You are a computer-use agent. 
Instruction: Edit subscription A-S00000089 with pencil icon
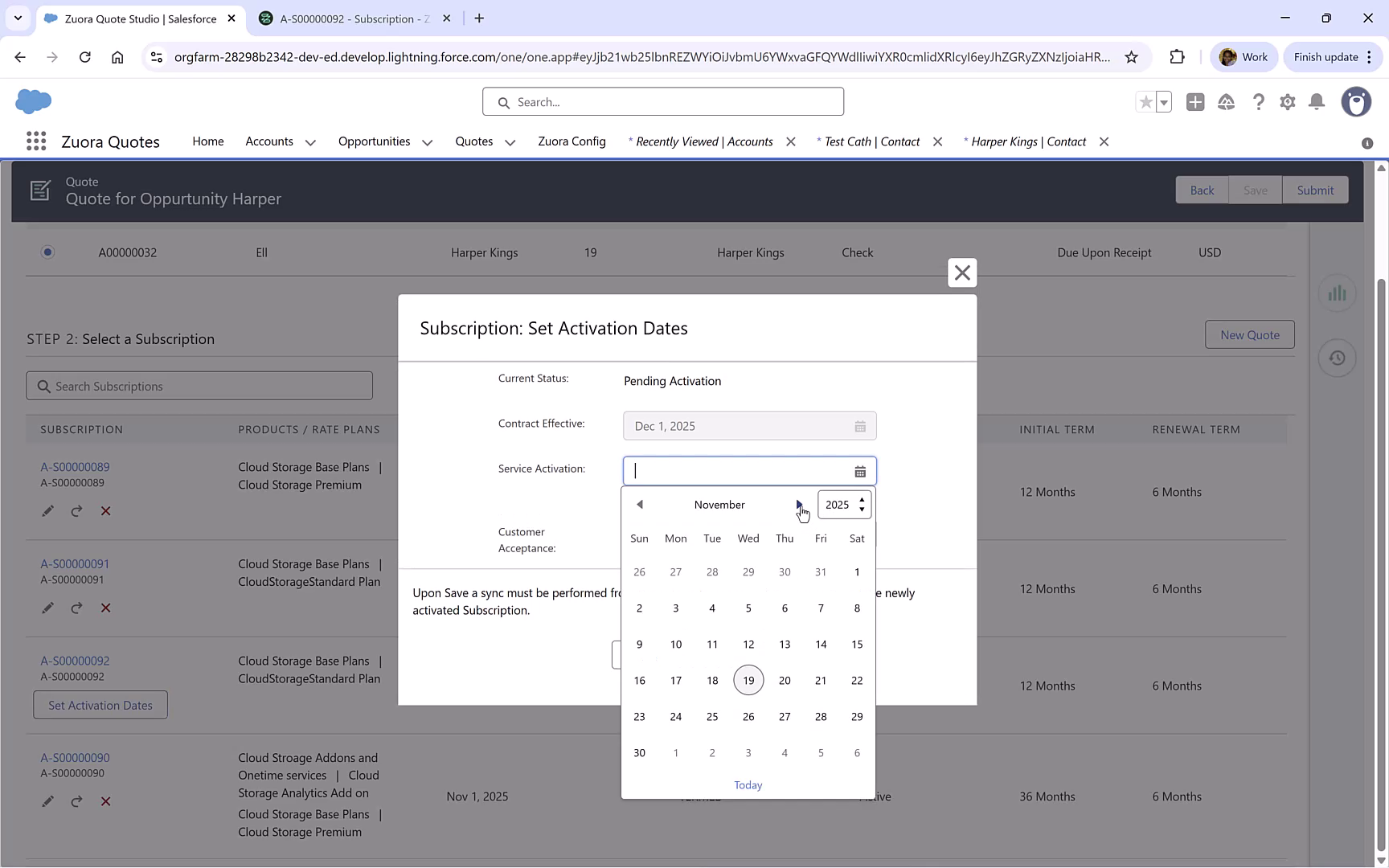tap(48, 510)
